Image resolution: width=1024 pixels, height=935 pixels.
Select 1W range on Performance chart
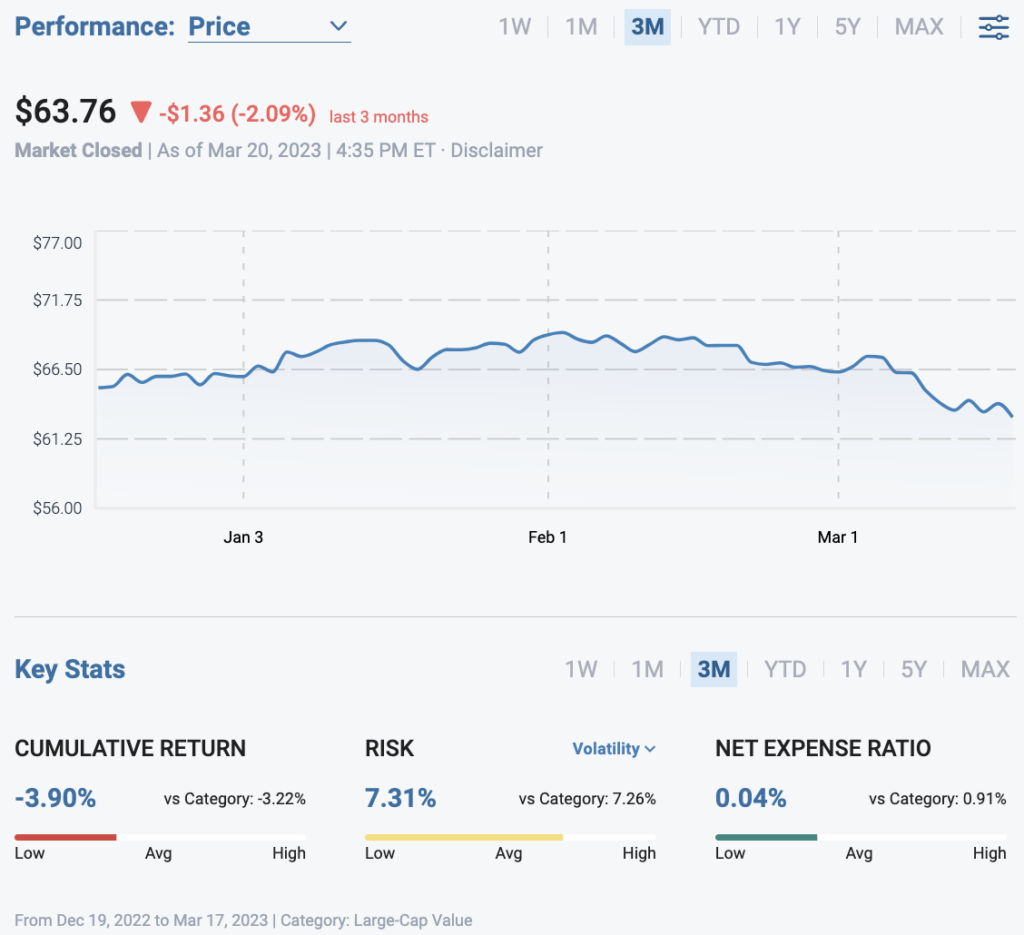click(515, 27)
